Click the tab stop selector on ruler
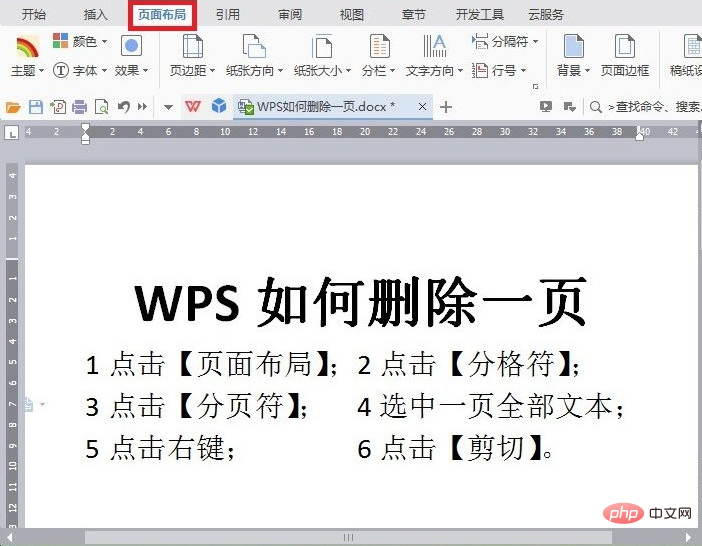This screenshot has width=702, height=546. [12, 132]
